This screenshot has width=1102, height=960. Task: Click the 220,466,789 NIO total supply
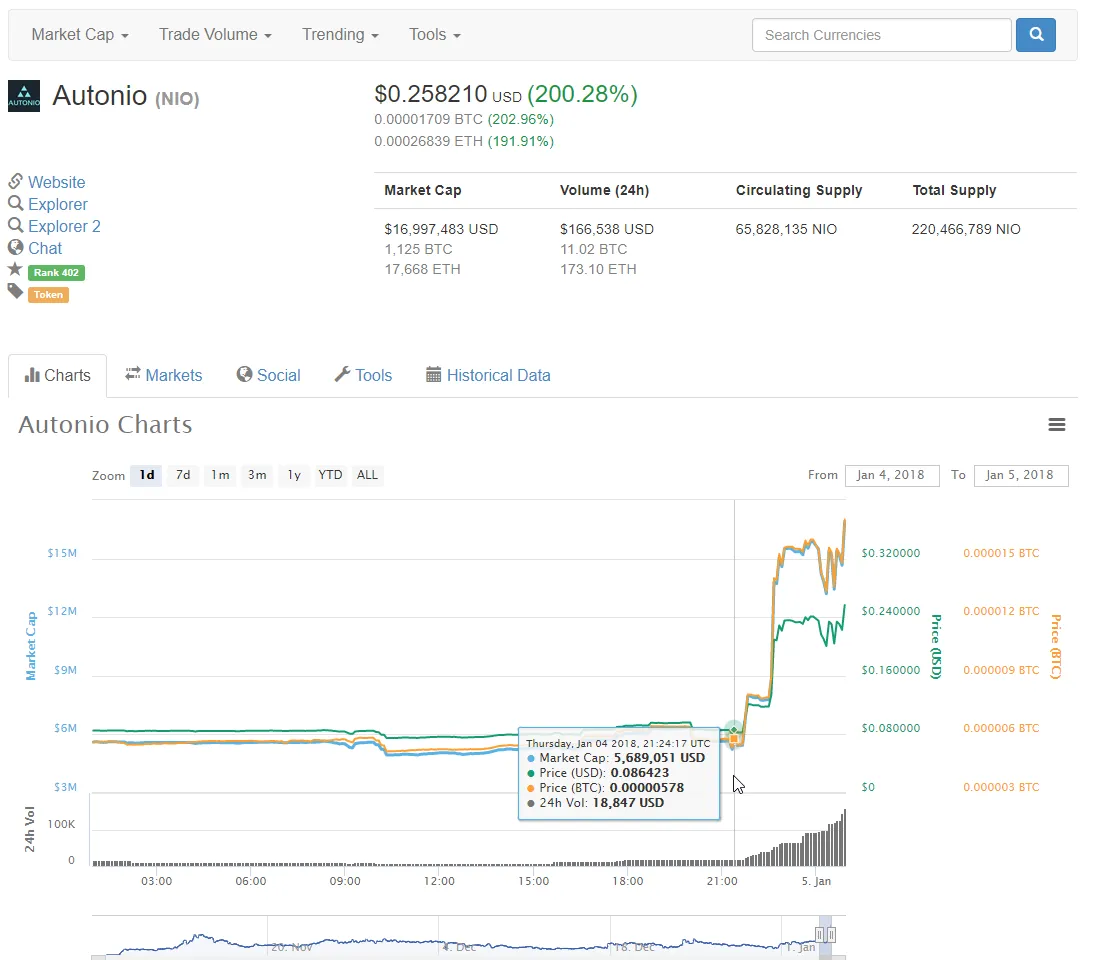(x=966, y=229)
